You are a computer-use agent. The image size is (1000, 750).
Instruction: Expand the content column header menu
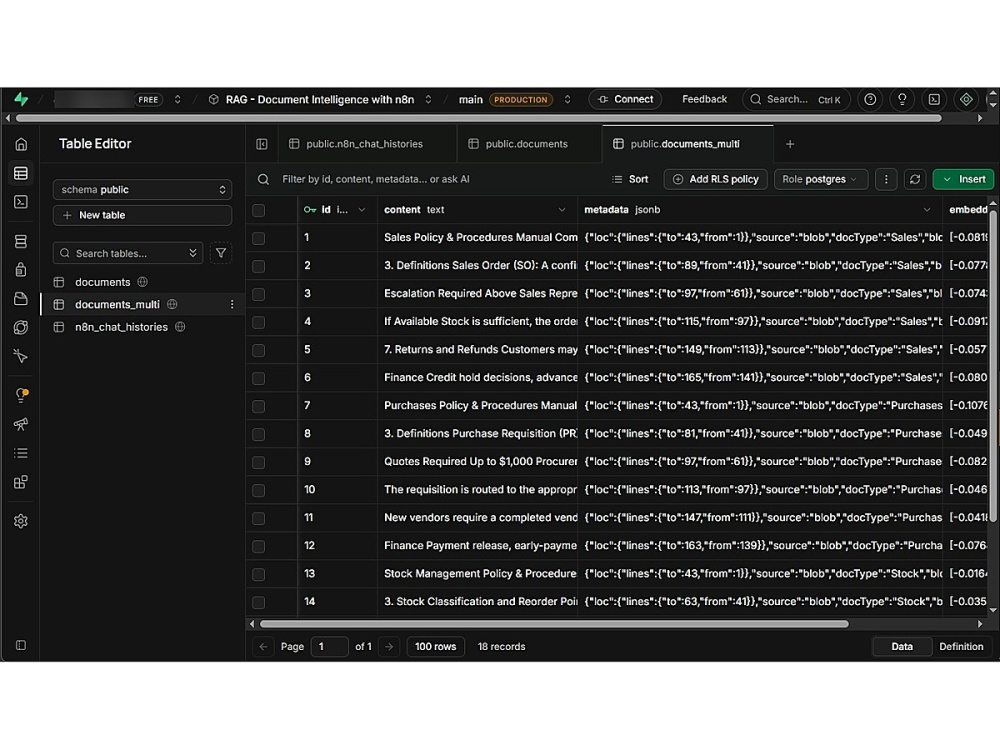tap(562, 210)
